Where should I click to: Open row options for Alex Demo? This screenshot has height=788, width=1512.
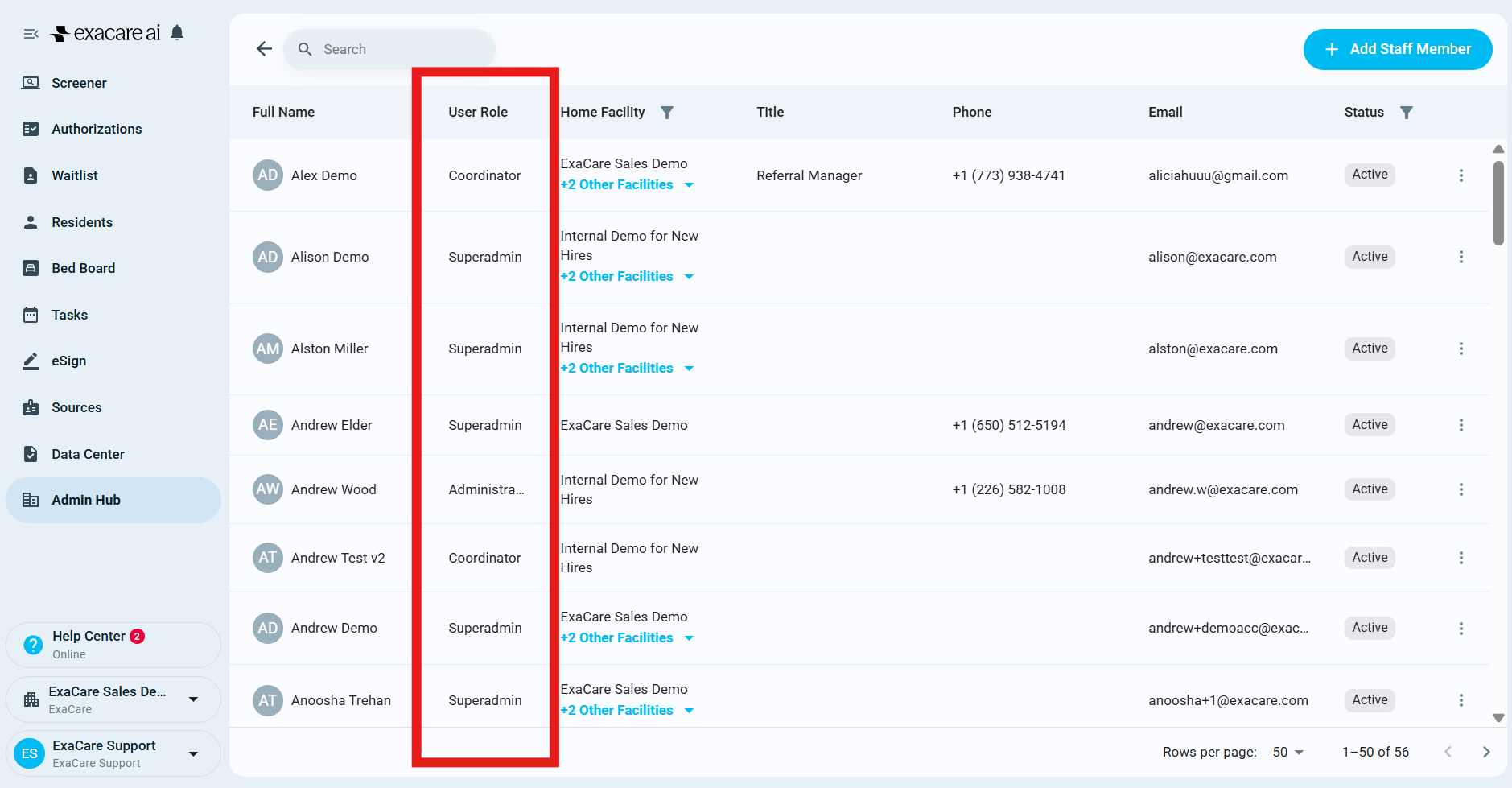point(1461,175)
